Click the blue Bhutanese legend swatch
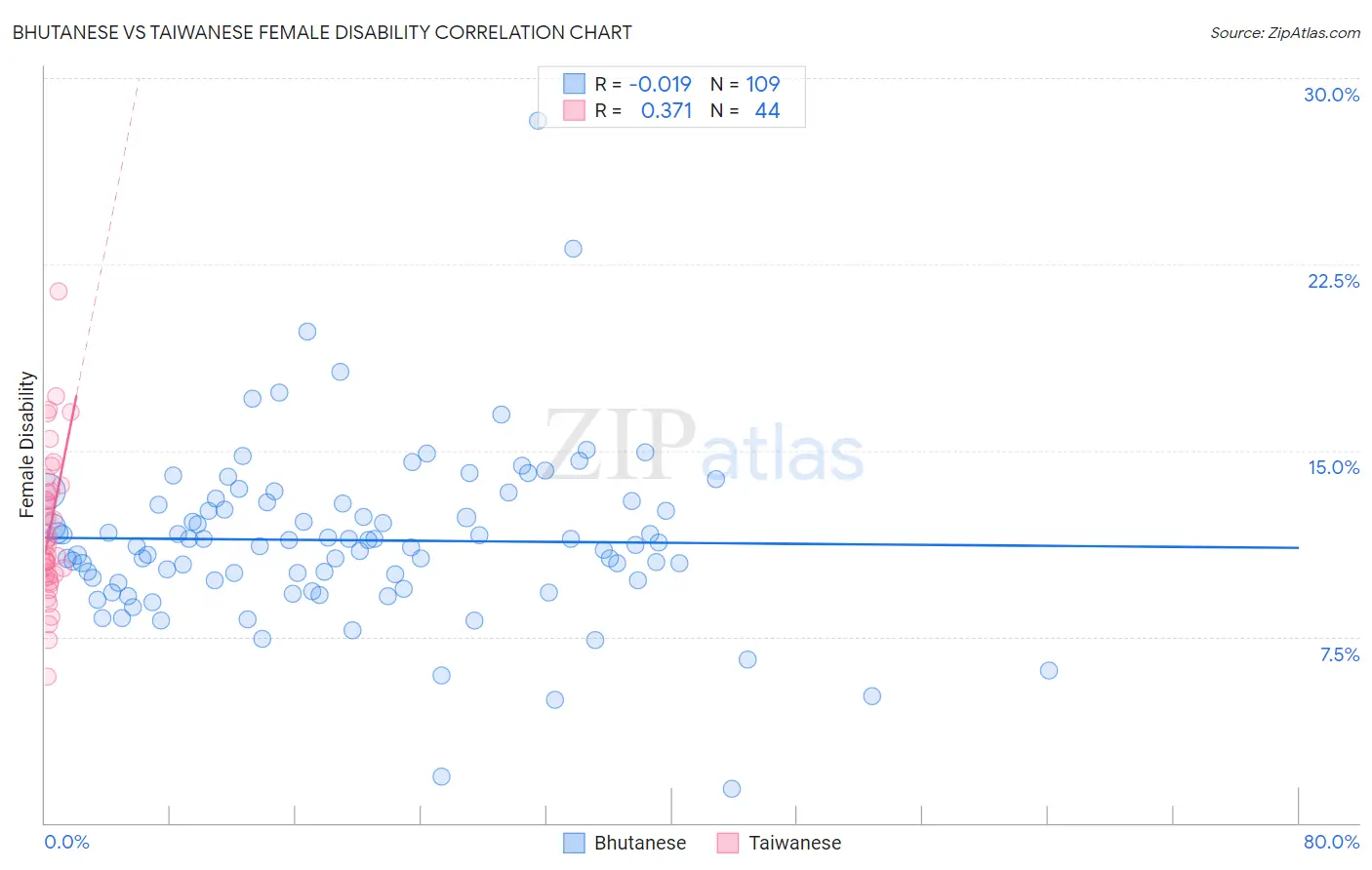Viewport: 1372px width, 870px height. click(x=575, y=843)
